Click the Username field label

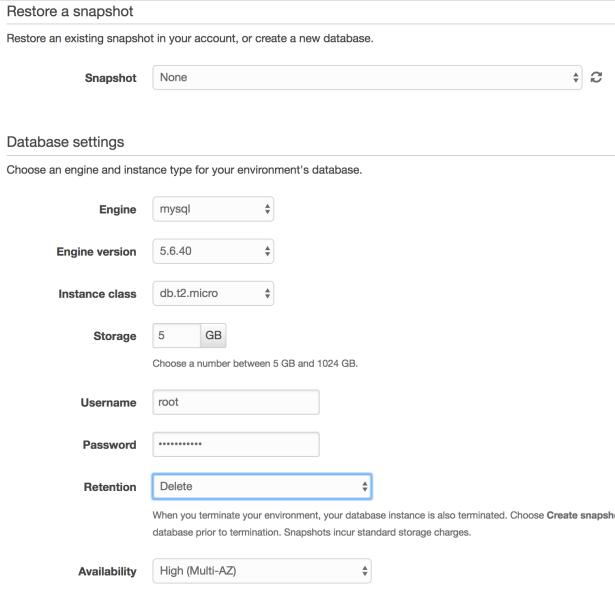coord(108,402)
